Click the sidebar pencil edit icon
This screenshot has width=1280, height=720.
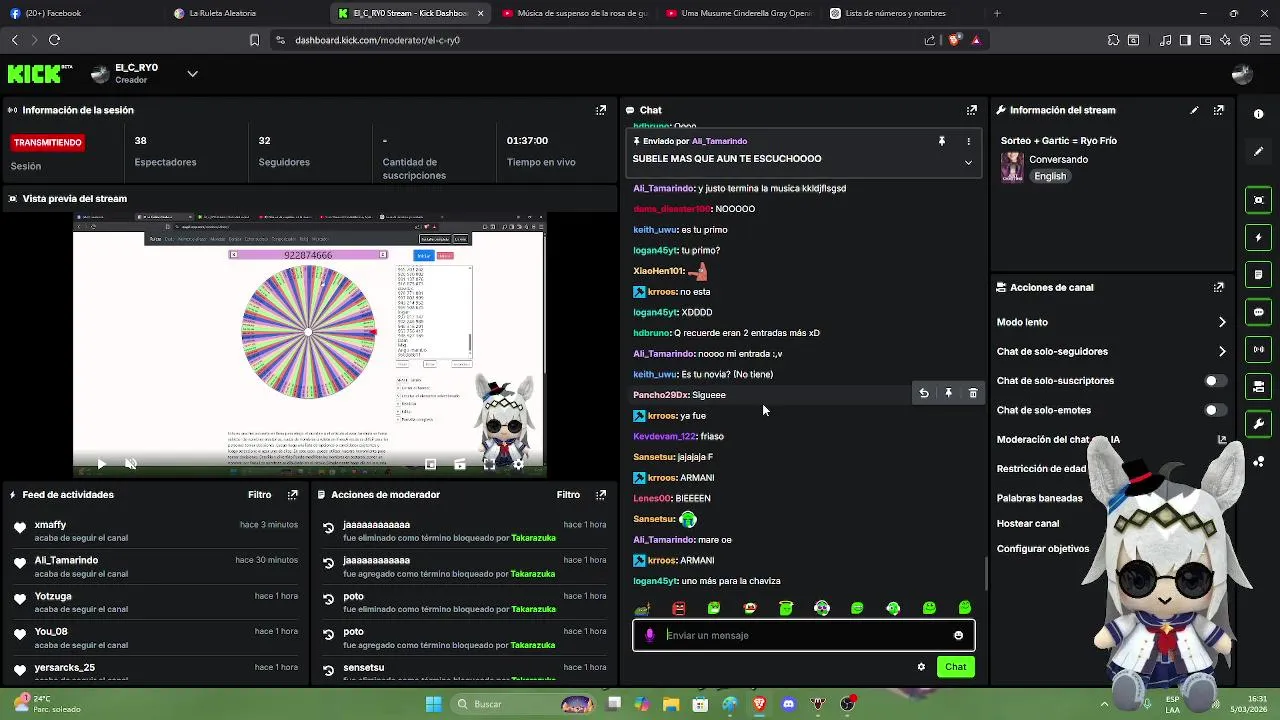(1259, 152)
